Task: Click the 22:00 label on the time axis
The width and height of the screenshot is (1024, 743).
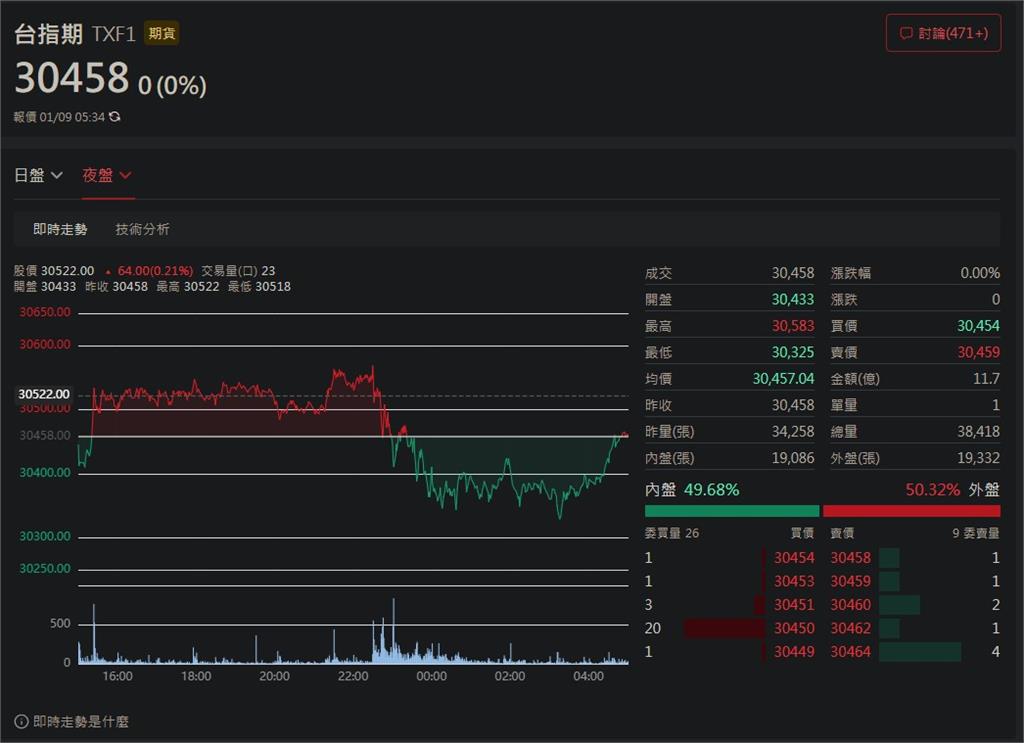Action: (353, 676)
